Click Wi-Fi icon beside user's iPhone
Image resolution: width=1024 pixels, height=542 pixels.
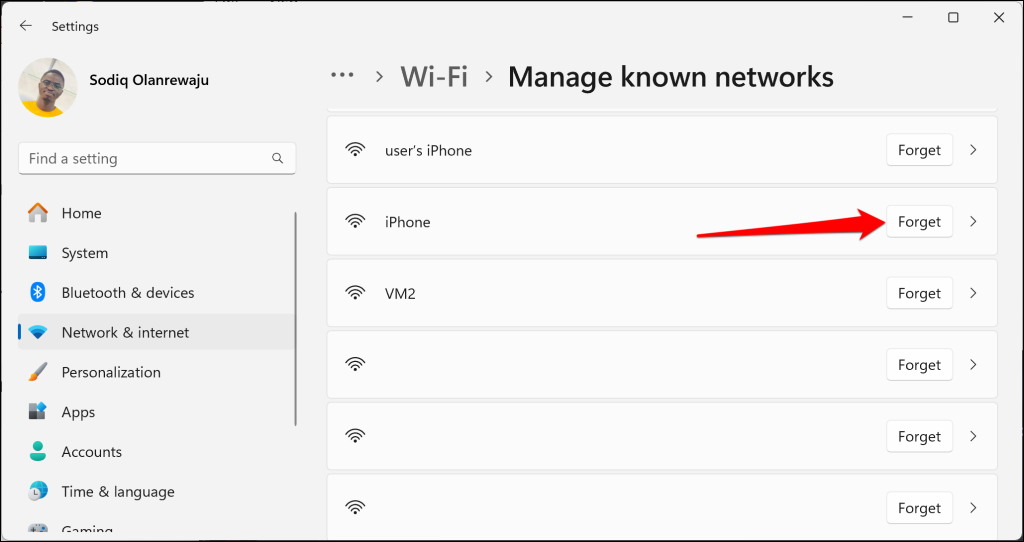point(355,150)
